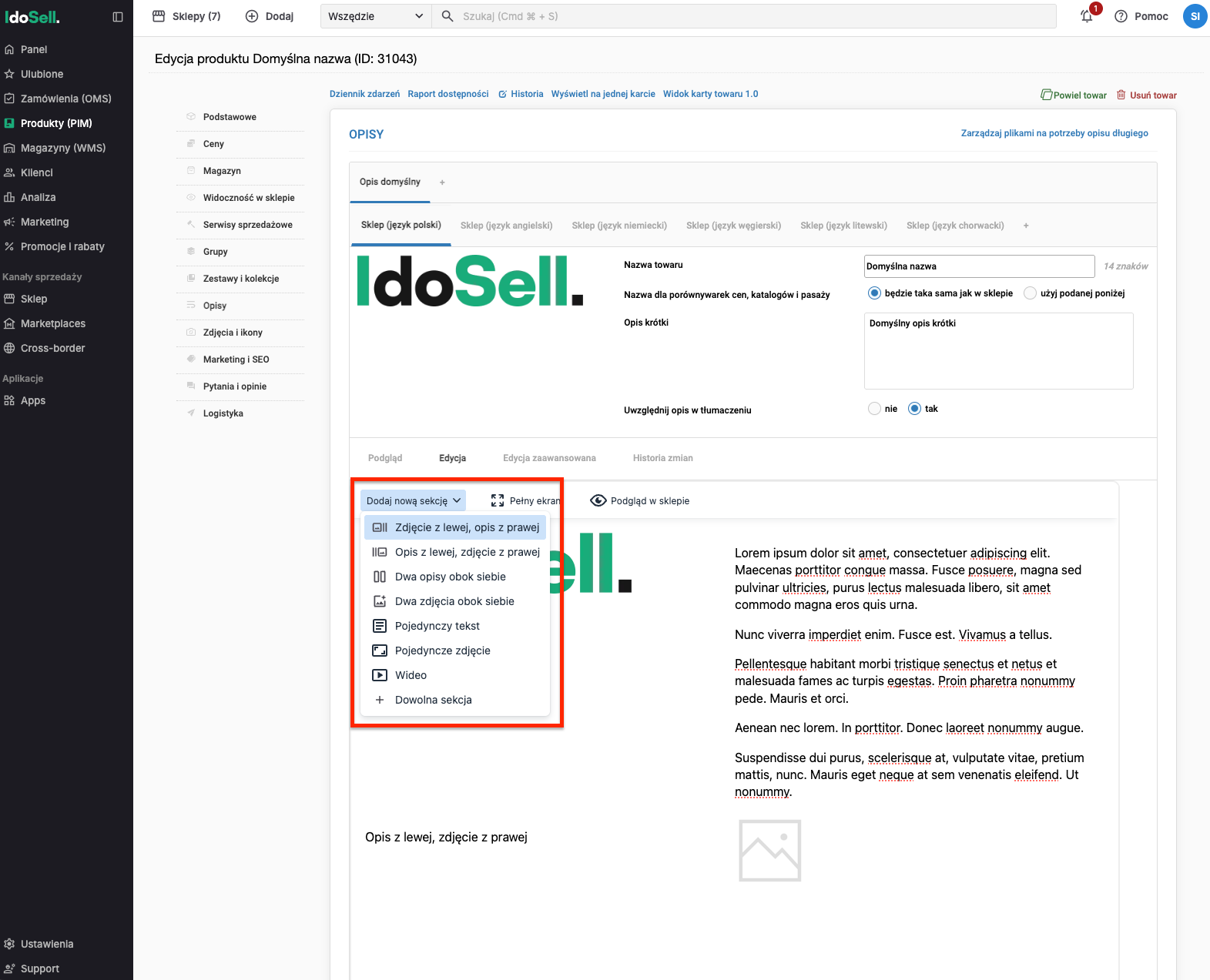Open the Podgląd tab
This screenshot has height=980, width=1210.
[x=385, y=458]
